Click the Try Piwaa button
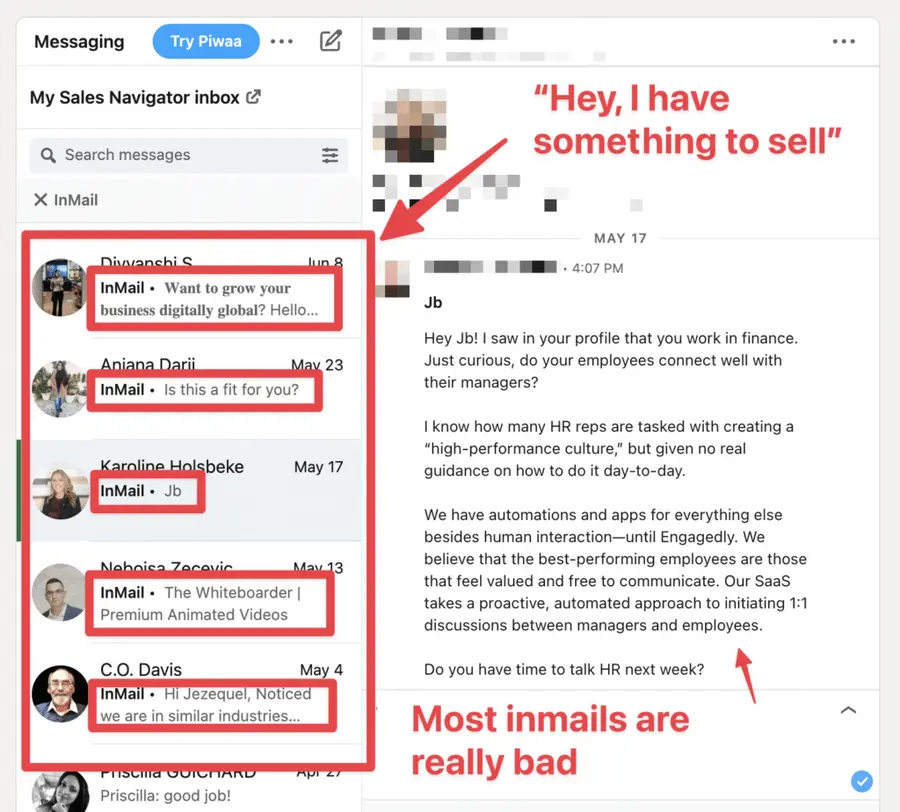This screenshot has height=812, width=900. 205,41
